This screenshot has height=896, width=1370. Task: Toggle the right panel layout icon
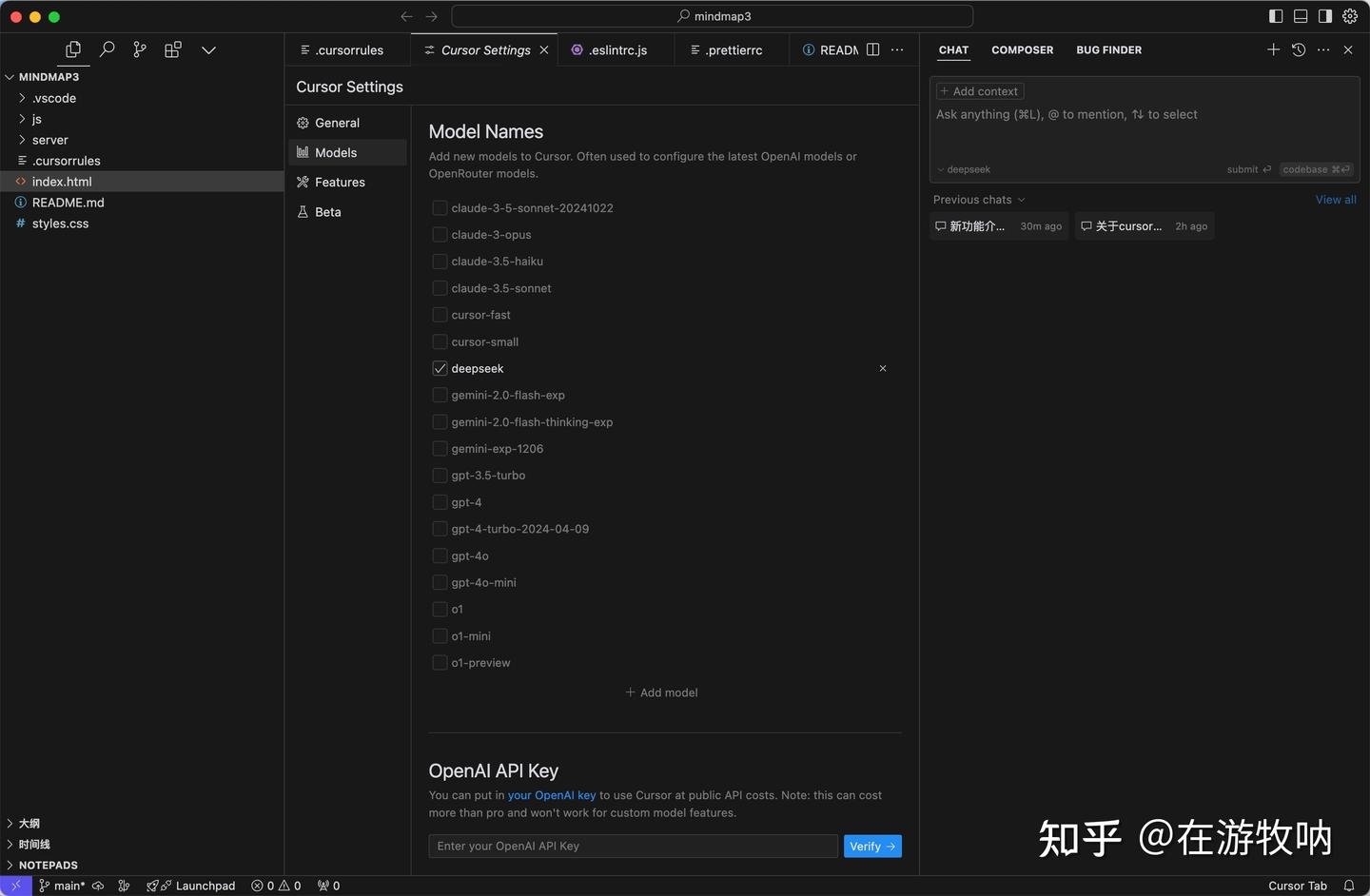pyautogui.click(x=1324, y=16)
